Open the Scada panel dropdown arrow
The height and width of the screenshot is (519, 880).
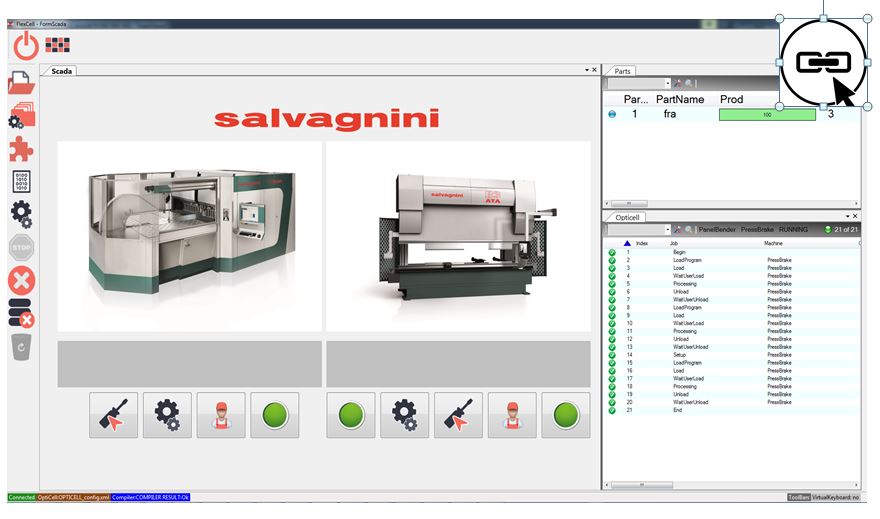click(x=587, y=70)
